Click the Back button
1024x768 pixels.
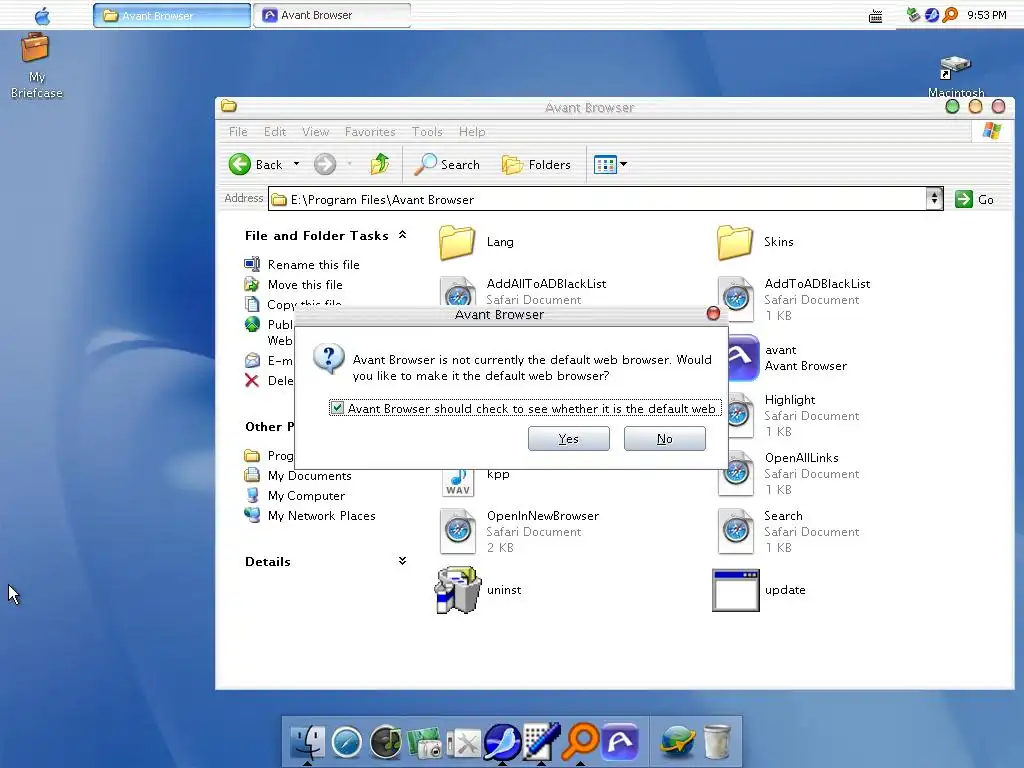pyautogui.click(x=256, y=164)
